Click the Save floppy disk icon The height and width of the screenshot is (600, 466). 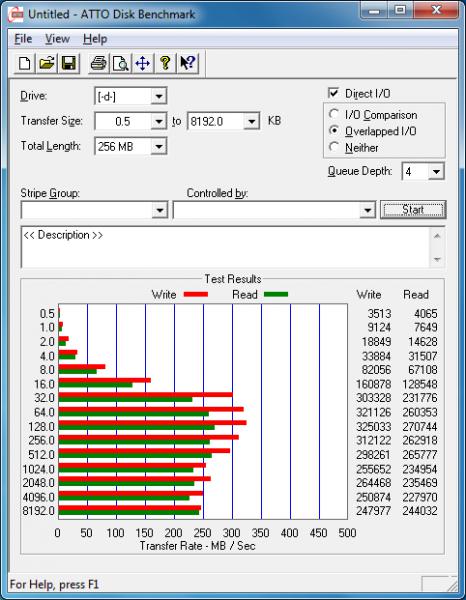68,63
